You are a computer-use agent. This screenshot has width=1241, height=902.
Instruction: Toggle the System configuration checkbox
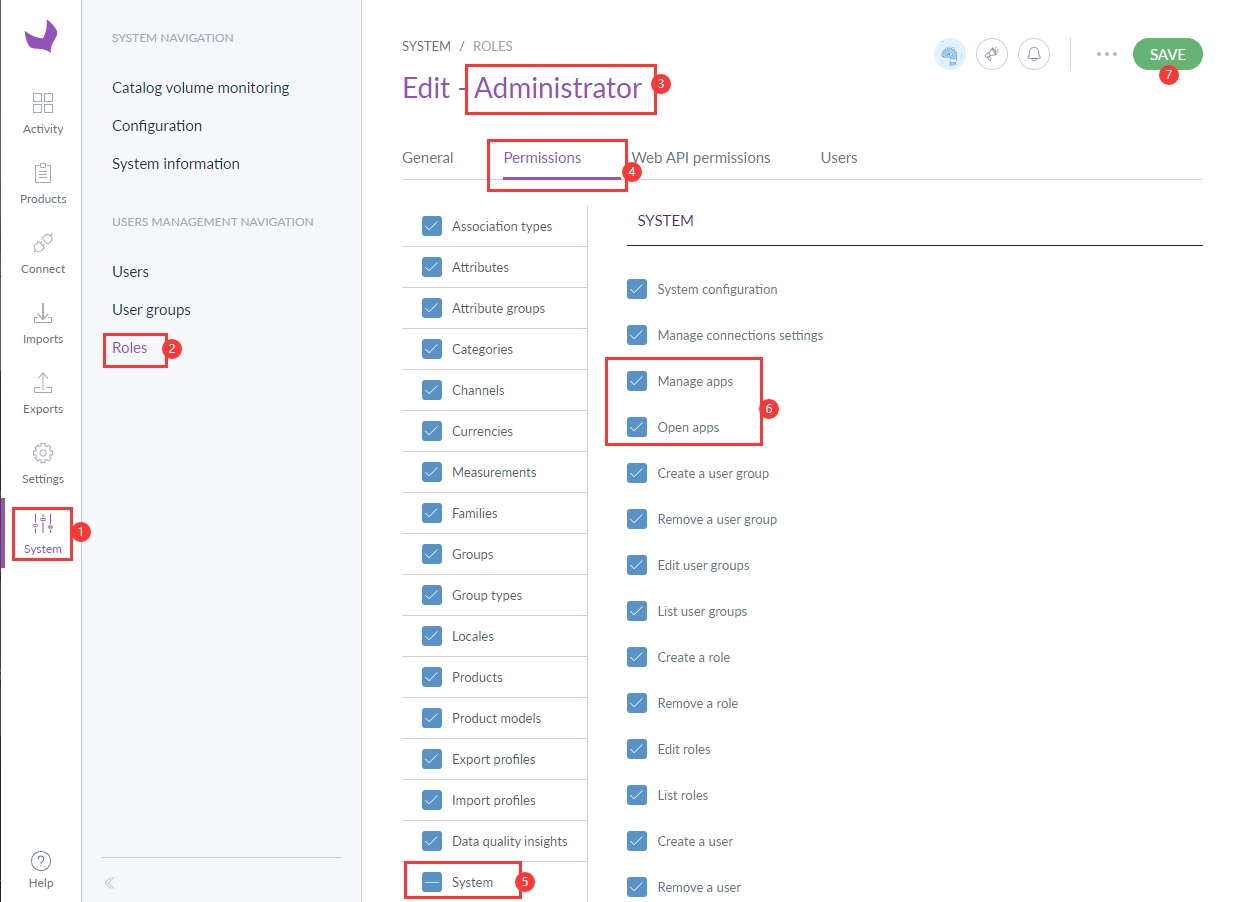[x=637, y=289]
